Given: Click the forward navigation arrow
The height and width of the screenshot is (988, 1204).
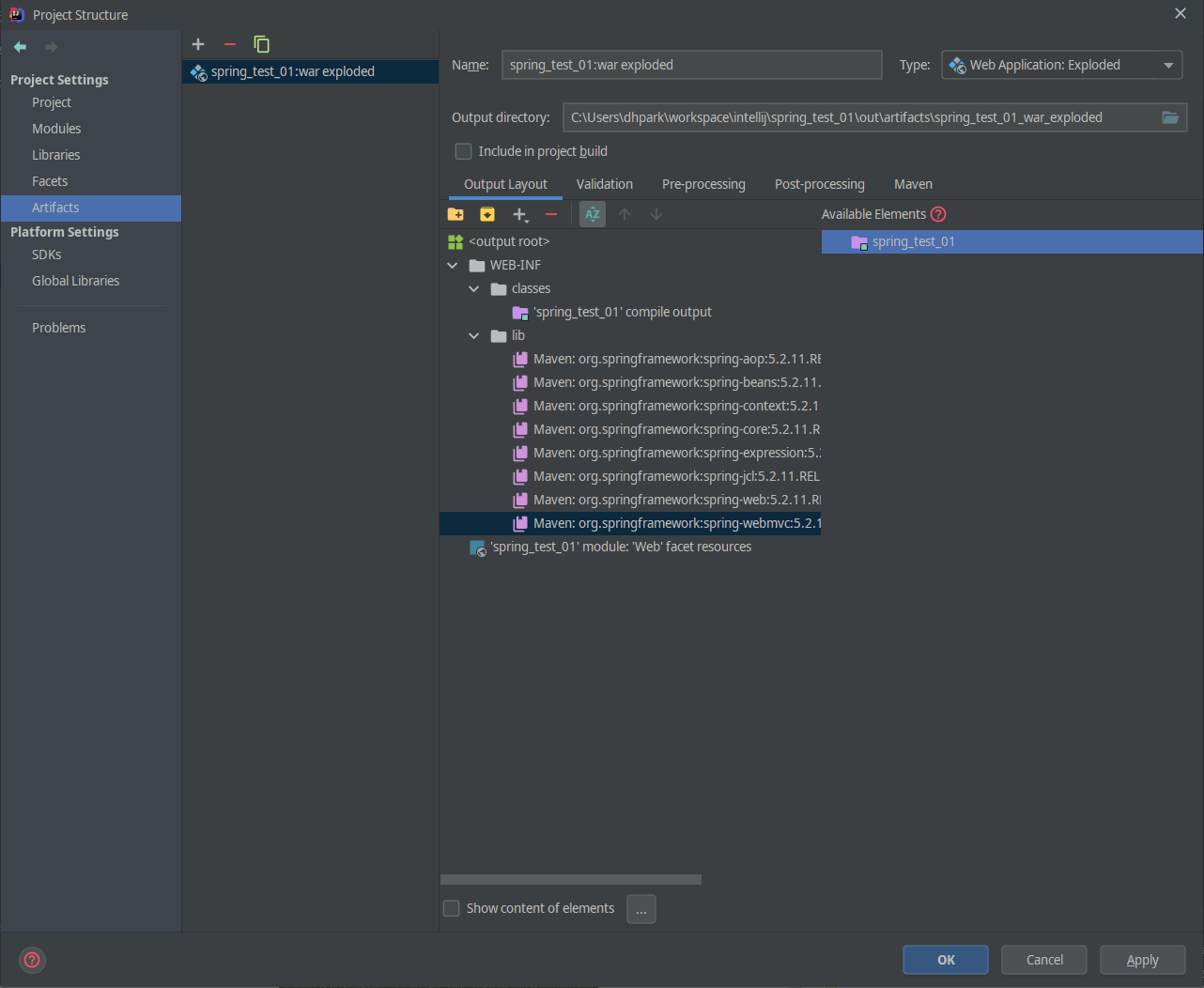Looking at the screenshot, I should click(x=51, y=47).
